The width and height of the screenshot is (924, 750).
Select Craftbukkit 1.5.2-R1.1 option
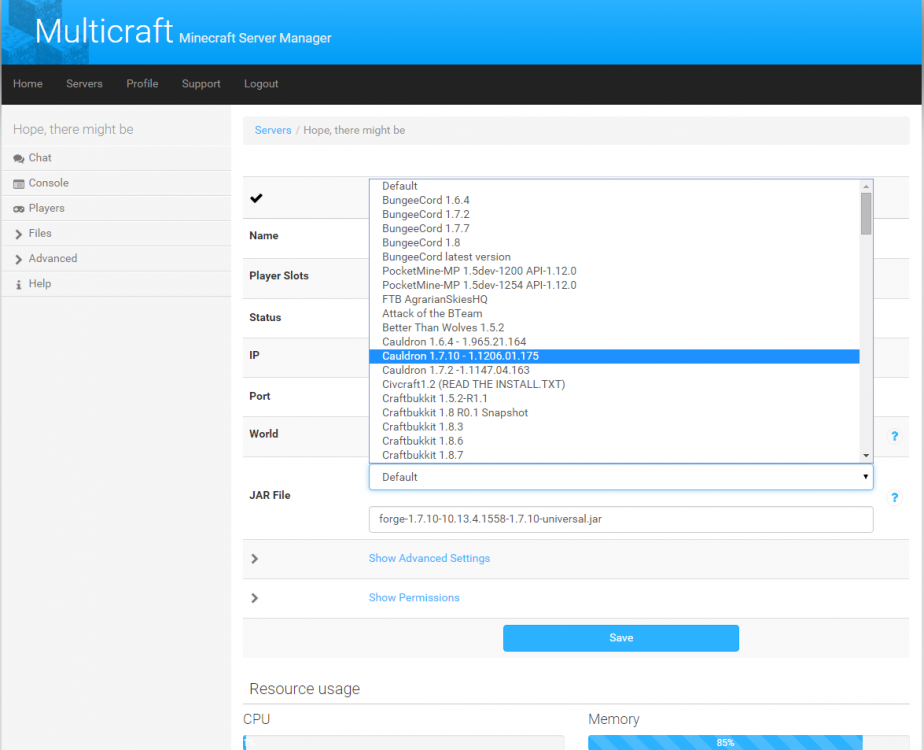pyautogui.click(x=614, y=398)
